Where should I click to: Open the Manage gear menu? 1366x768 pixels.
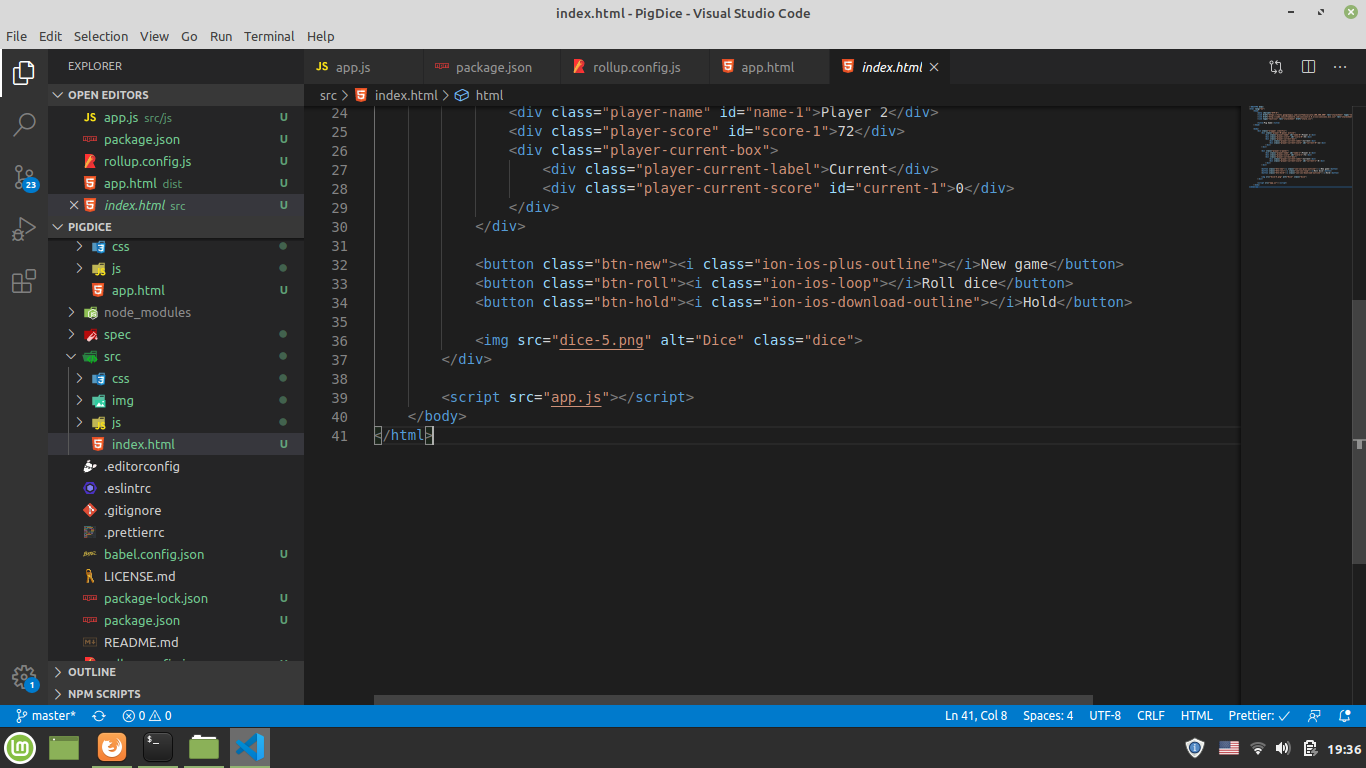pyautogui.click(x=24, y=676)
